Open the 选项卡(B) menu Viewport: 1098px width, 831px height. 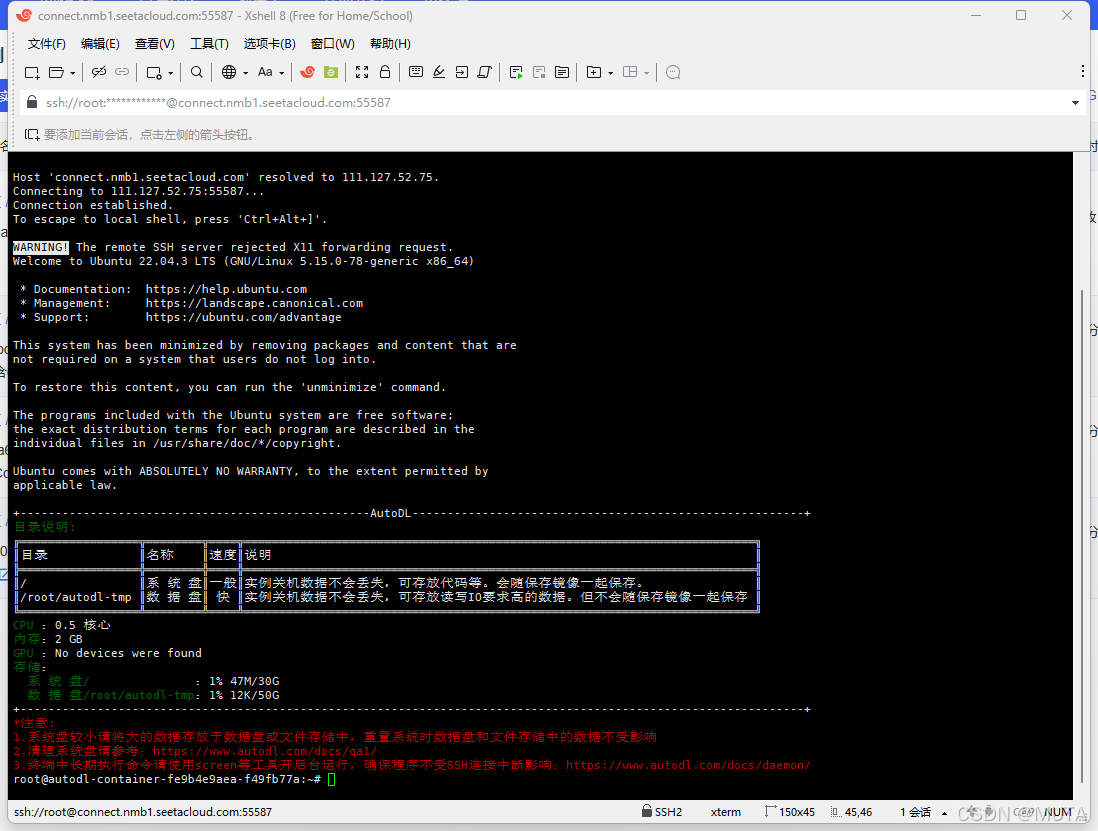point(270,43)
